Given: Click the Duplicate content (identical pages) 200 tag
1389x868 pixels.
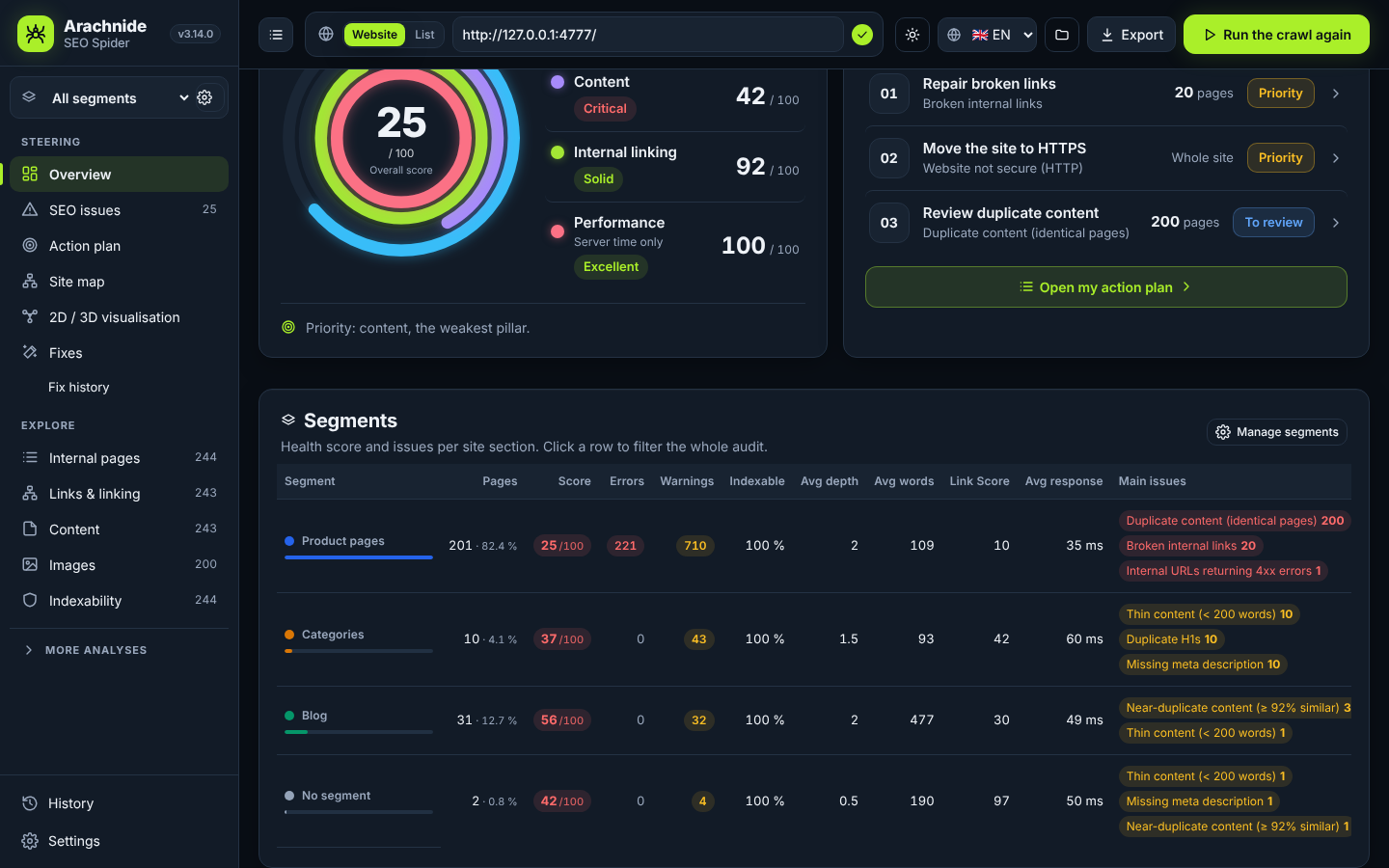Looking at the screenshot, I should point(1235,521).
